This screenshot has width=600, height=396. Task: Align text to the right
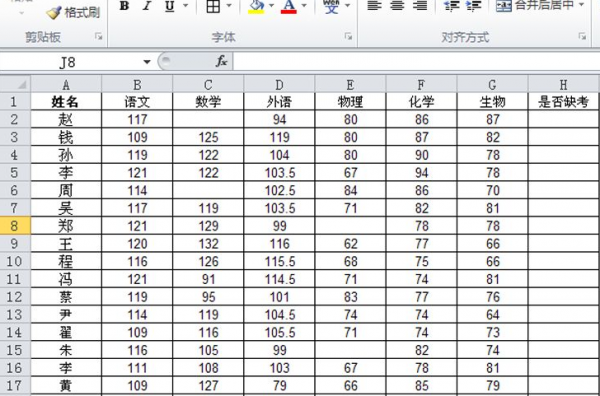pos(420,6)
